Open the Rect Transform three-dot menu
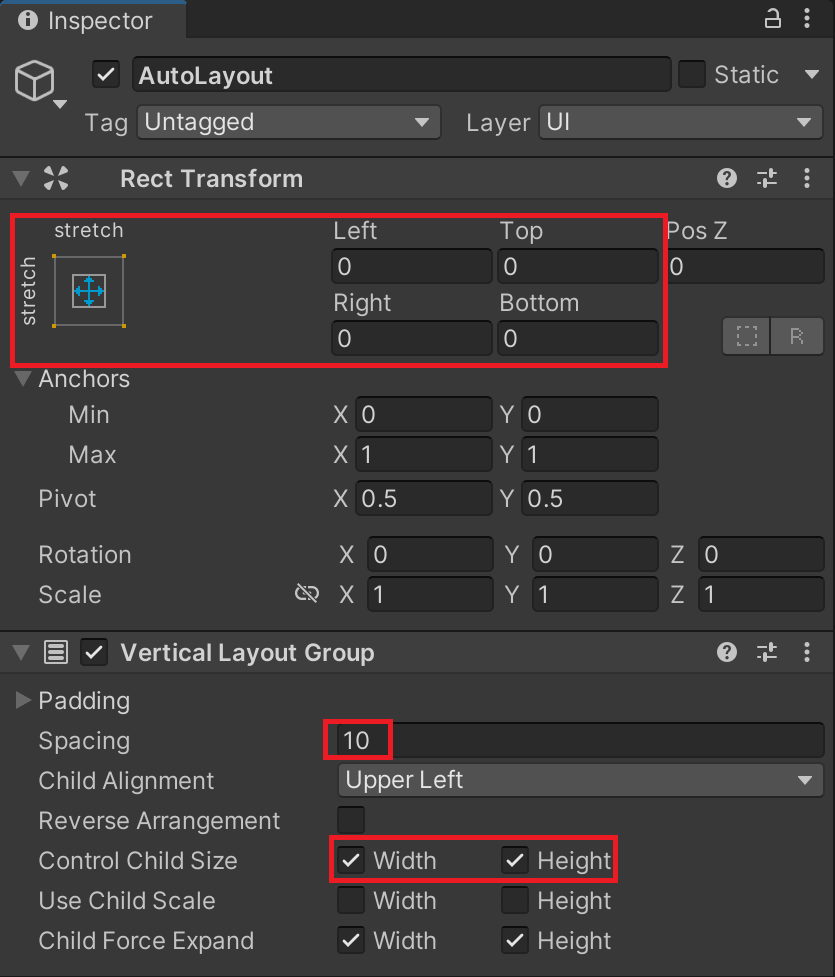 [x=808, y=178]
